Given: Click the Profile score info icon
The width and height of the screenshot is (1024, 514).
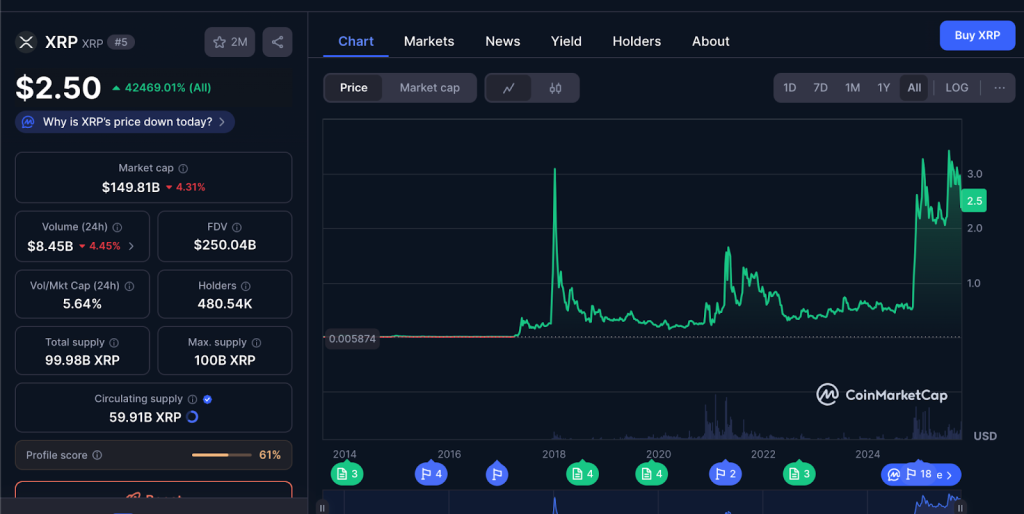Looking at the screenshot, I should click(97, 455).
